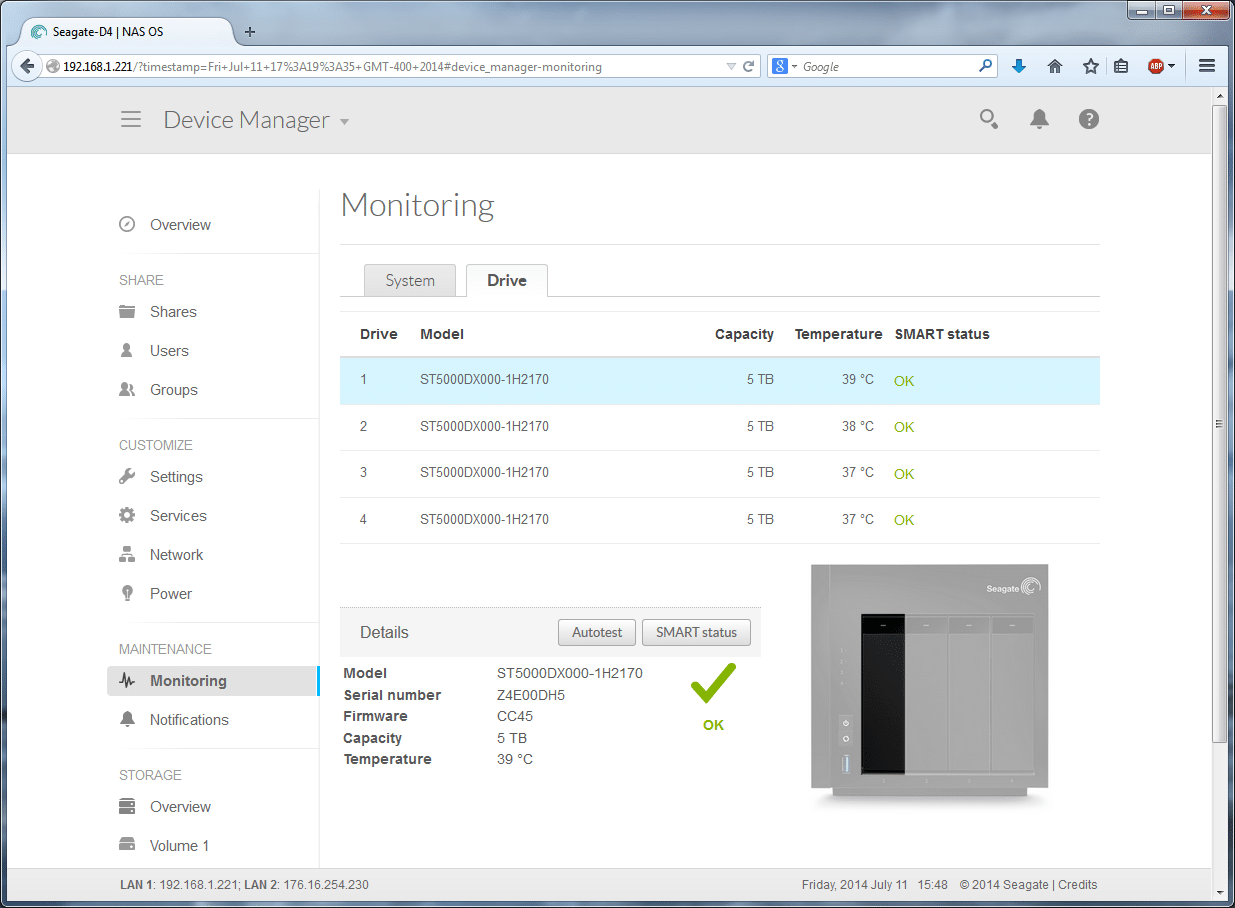Click the Temperature column header
Image resolution: width=1235 pixels, height=908 pixels.
click(x=838, y=334)
